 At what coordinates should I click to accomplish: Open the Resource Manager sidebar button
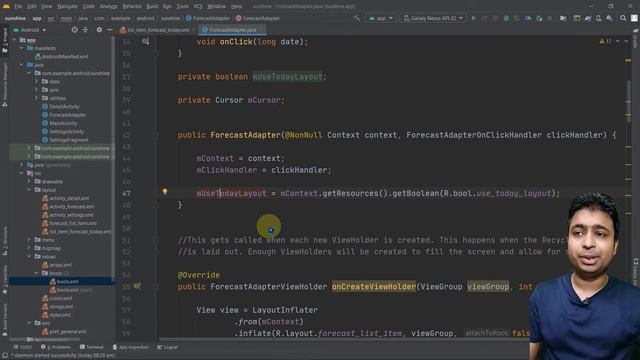[x=5, y=85]
